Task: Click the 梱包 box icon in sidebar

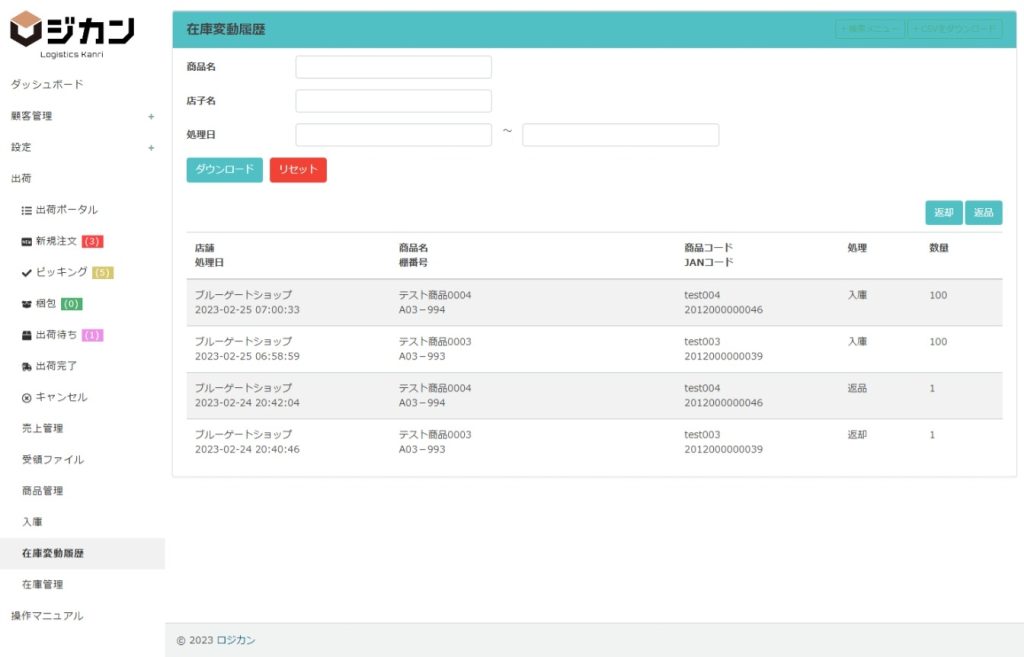Action: (x=27, y=304)
